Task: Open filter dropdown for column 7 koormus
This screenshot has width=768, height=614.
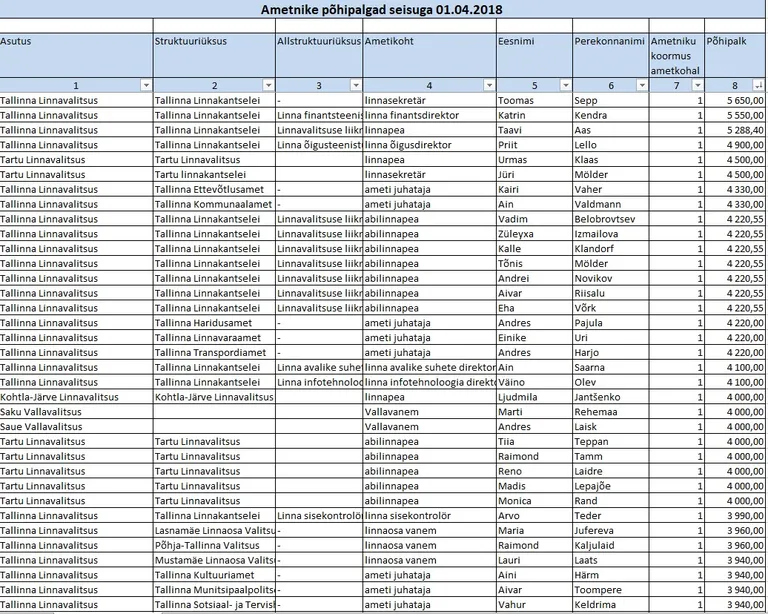Action: [x=698, y=85]
